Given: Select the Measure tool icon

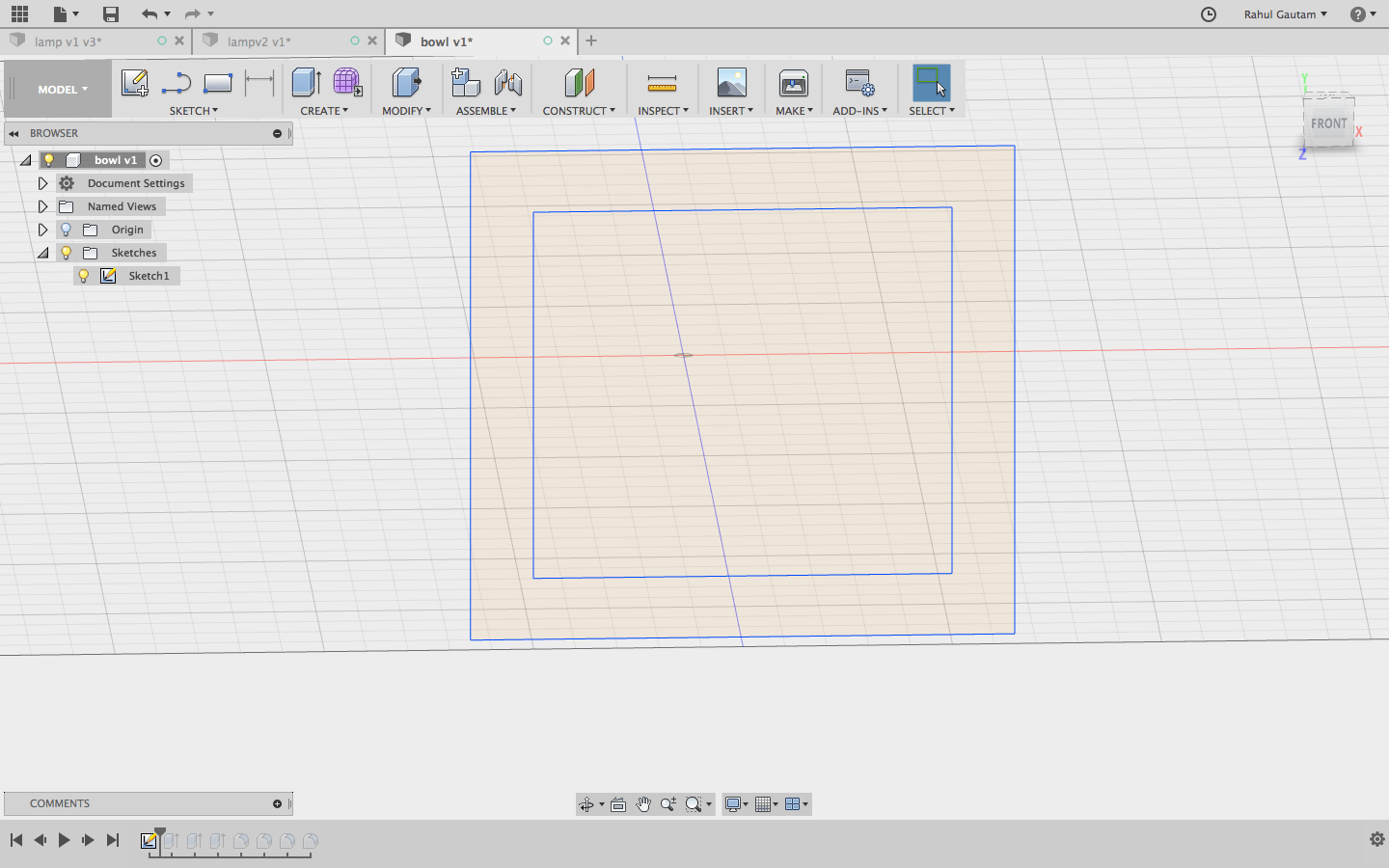Looking at the screenshot, I should [662, 84].
